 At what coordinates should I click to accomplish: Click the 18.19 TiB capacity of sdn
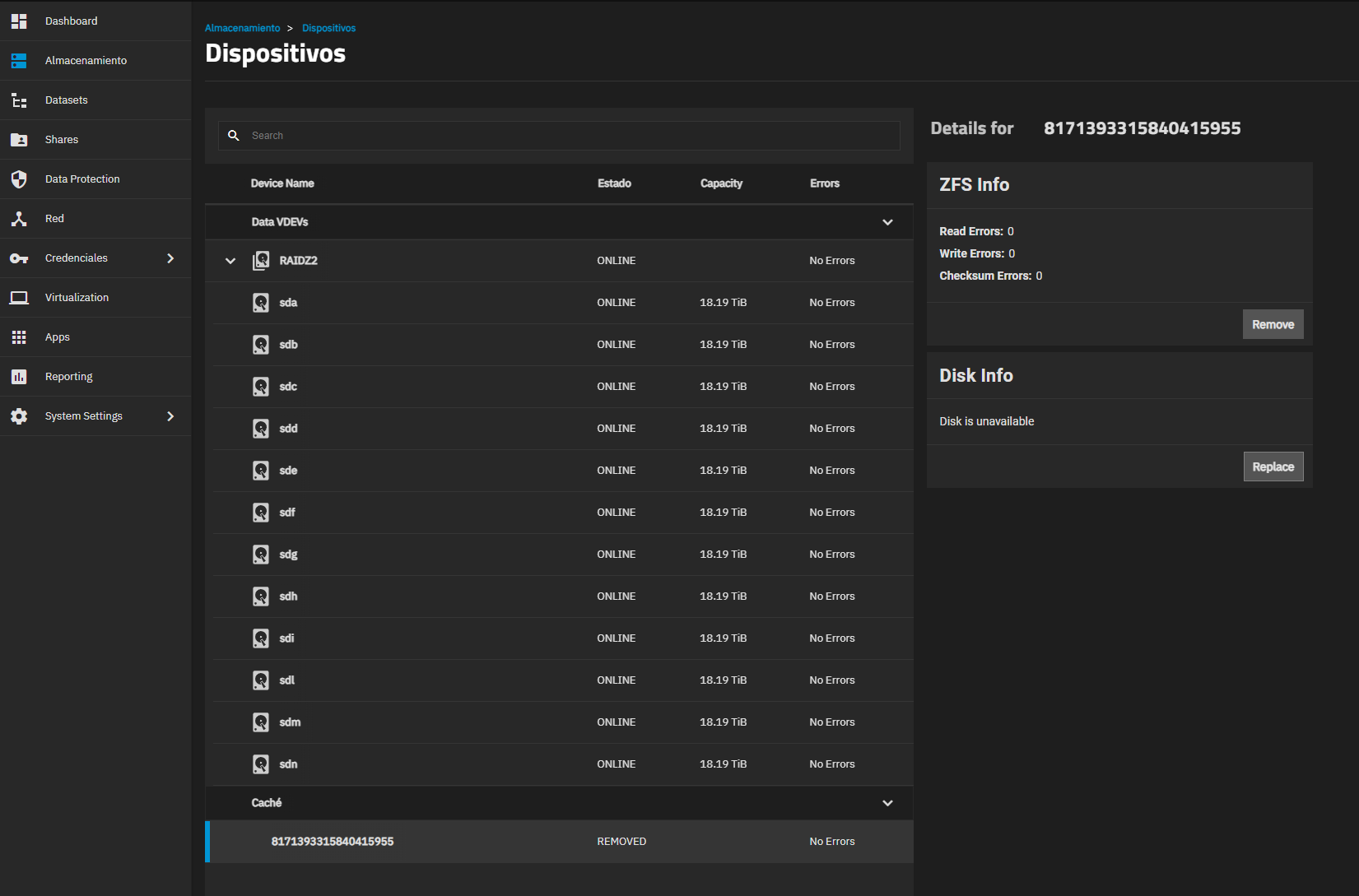(724, 764)
